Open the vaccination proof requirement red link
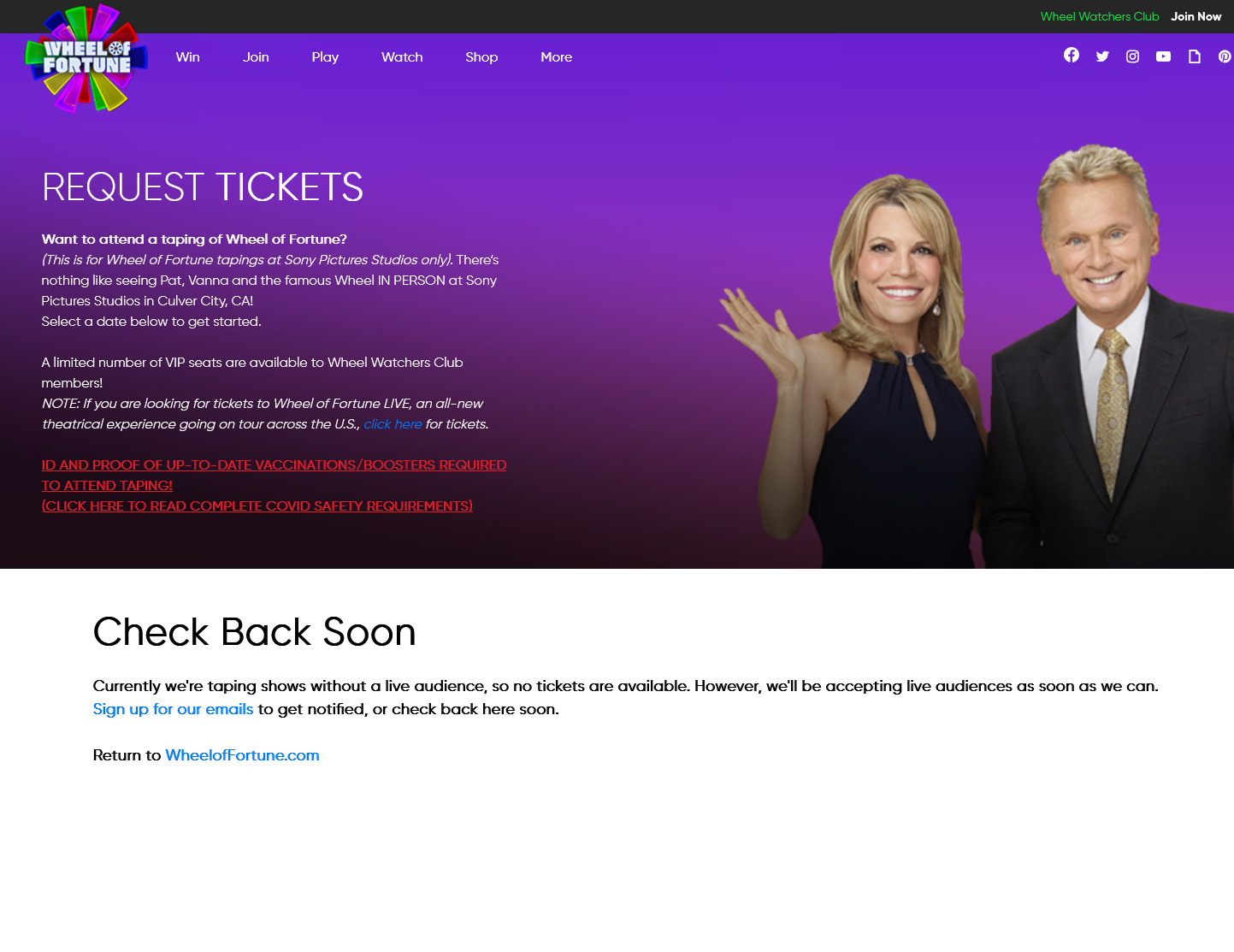 [274, 485]
